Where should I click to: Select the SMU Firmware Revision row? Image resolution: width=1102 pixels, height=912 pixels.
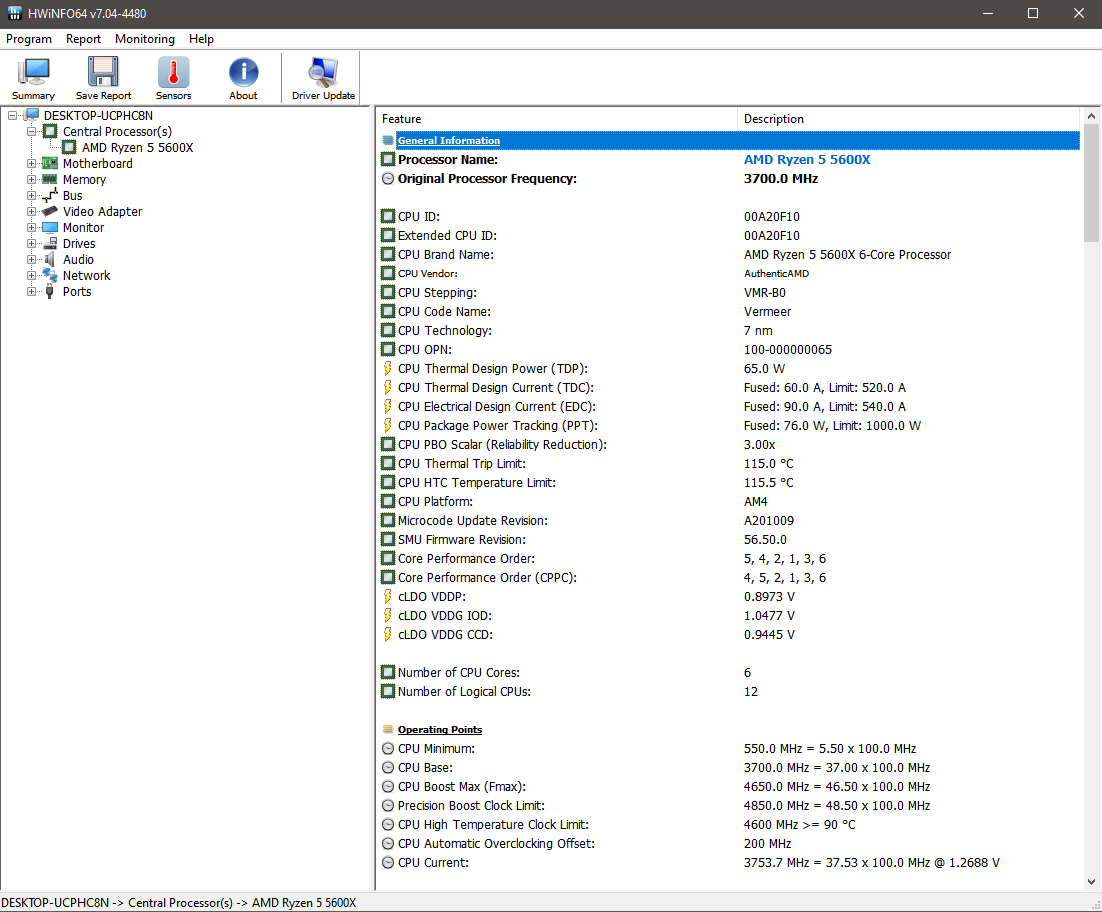tap(730, 540)
